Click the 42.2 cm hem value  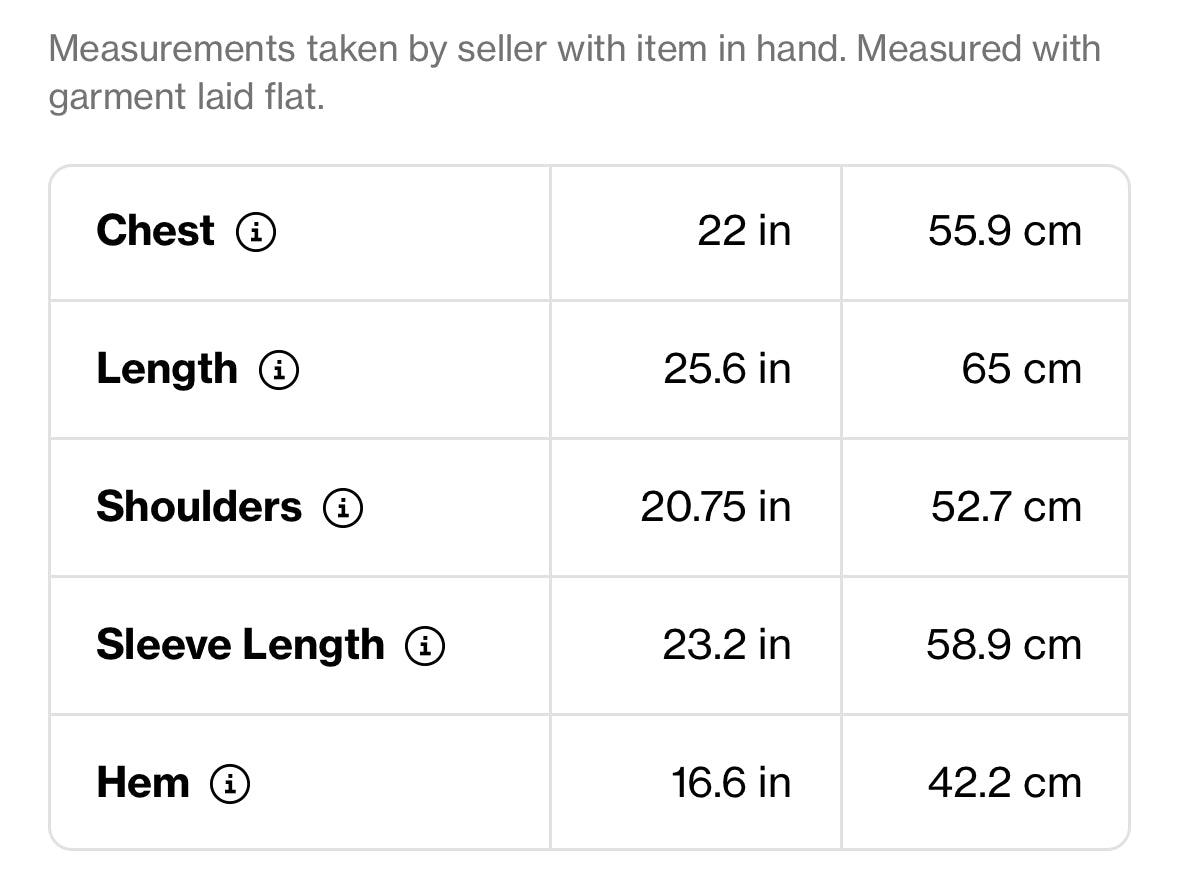pyautogui.click(x=1005, y=783)
